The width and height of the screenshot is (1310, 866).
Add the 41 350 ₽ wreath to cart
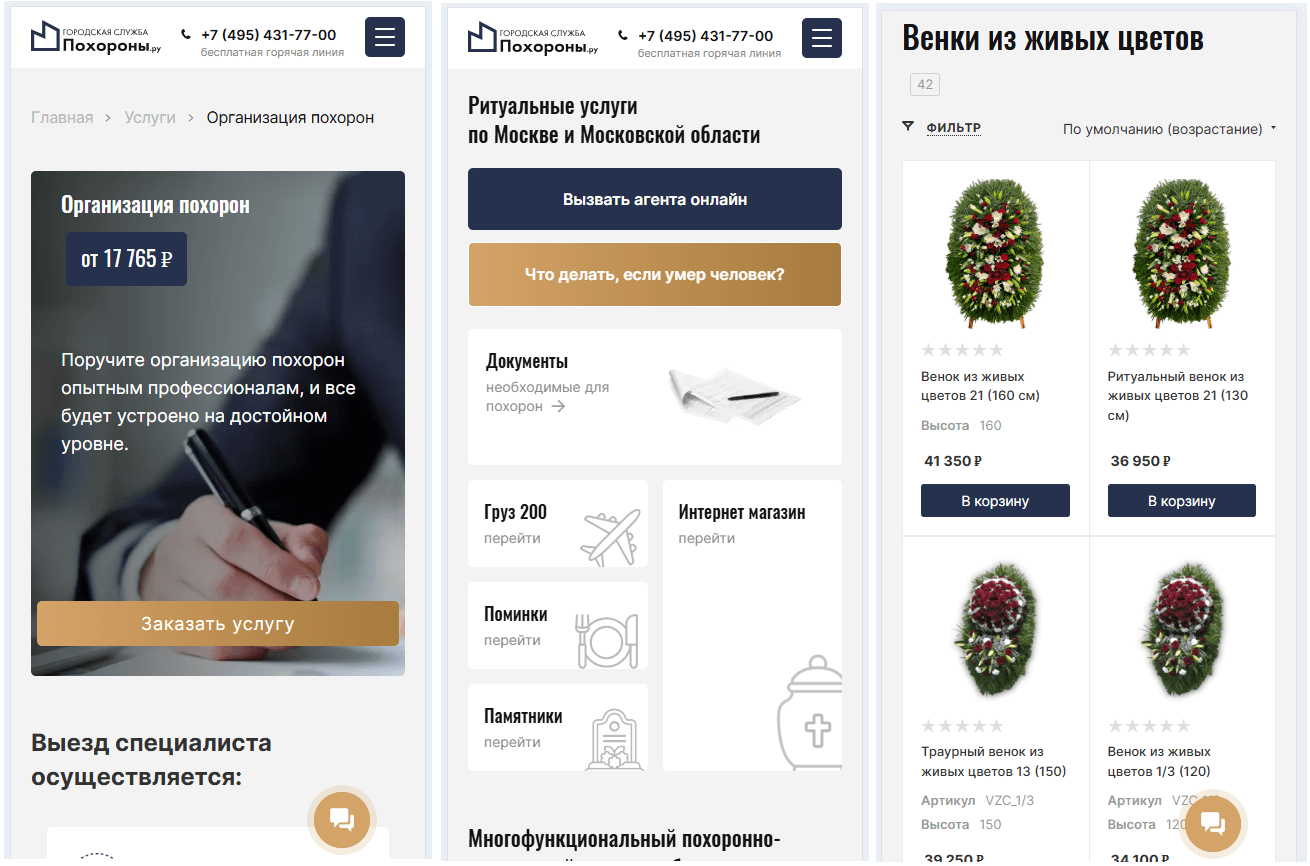tap(995, 501)
